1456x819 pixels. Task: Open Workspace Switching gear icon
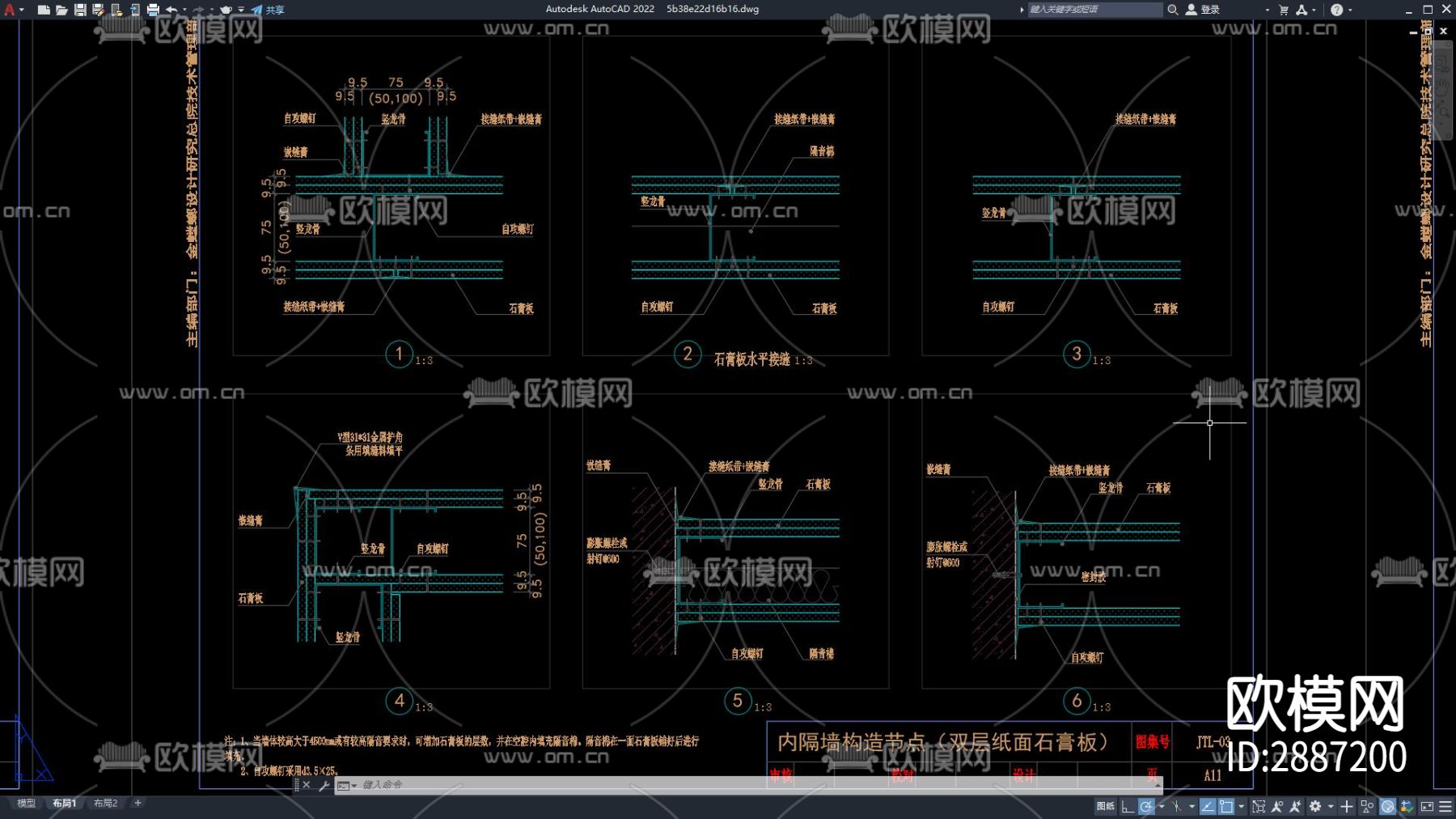tap(1315, 806)
